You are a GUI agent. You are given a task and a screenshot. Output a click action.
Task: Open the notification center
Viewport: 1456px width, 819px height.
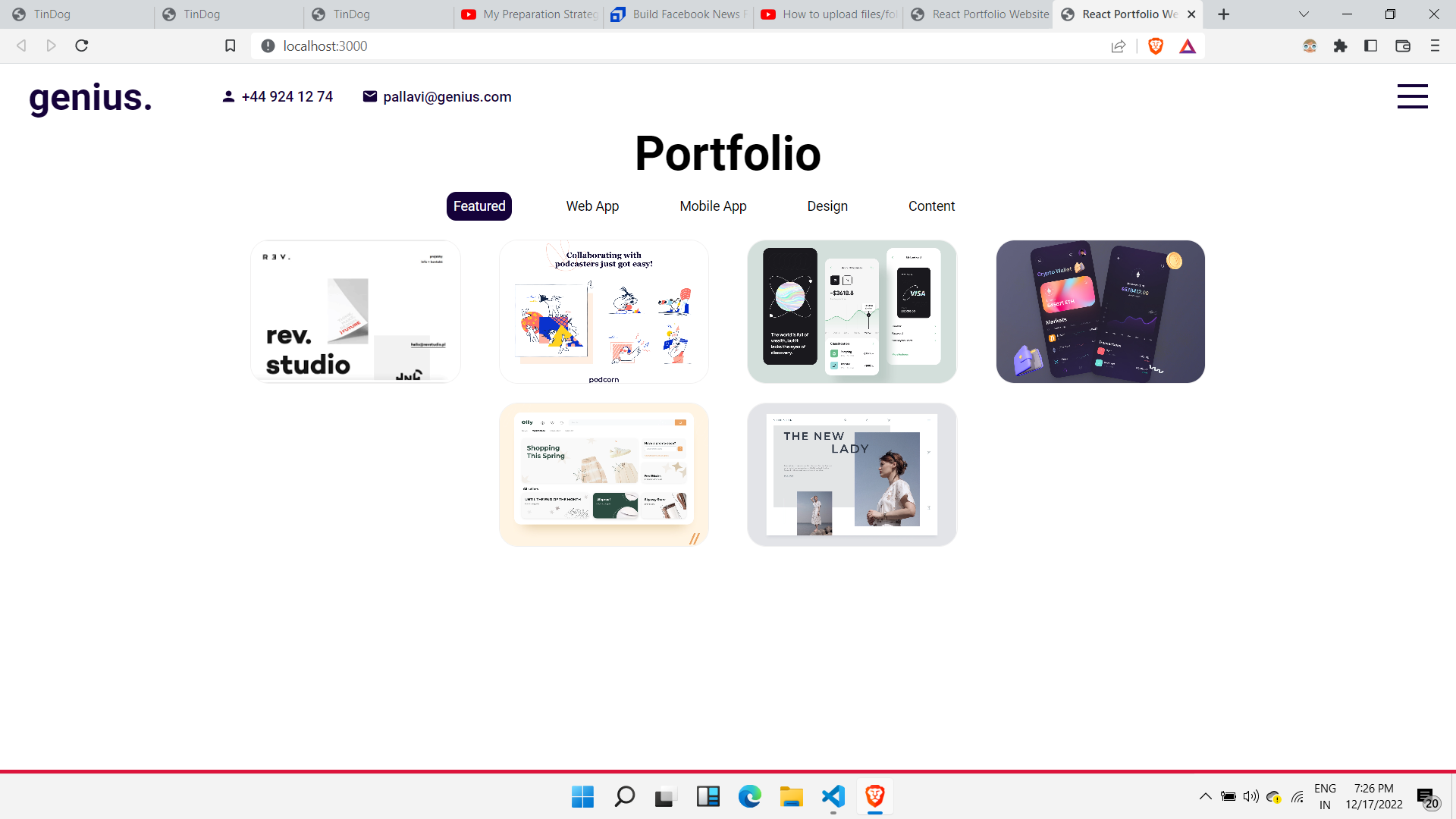coord(1428,798)
